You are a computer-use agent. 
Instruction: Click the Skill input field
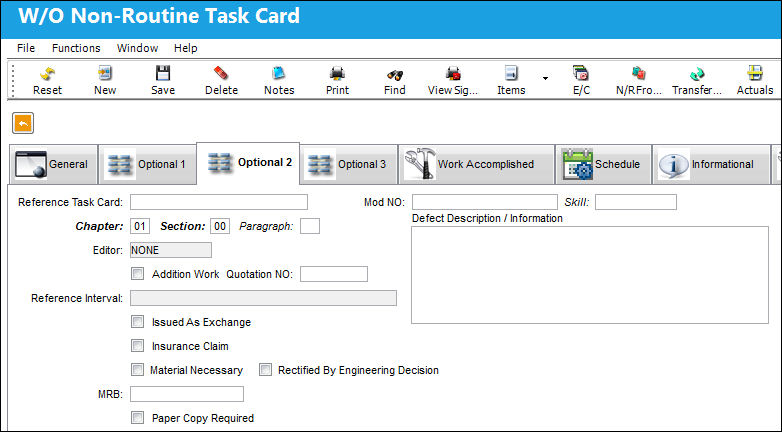(x=636, y=202)
